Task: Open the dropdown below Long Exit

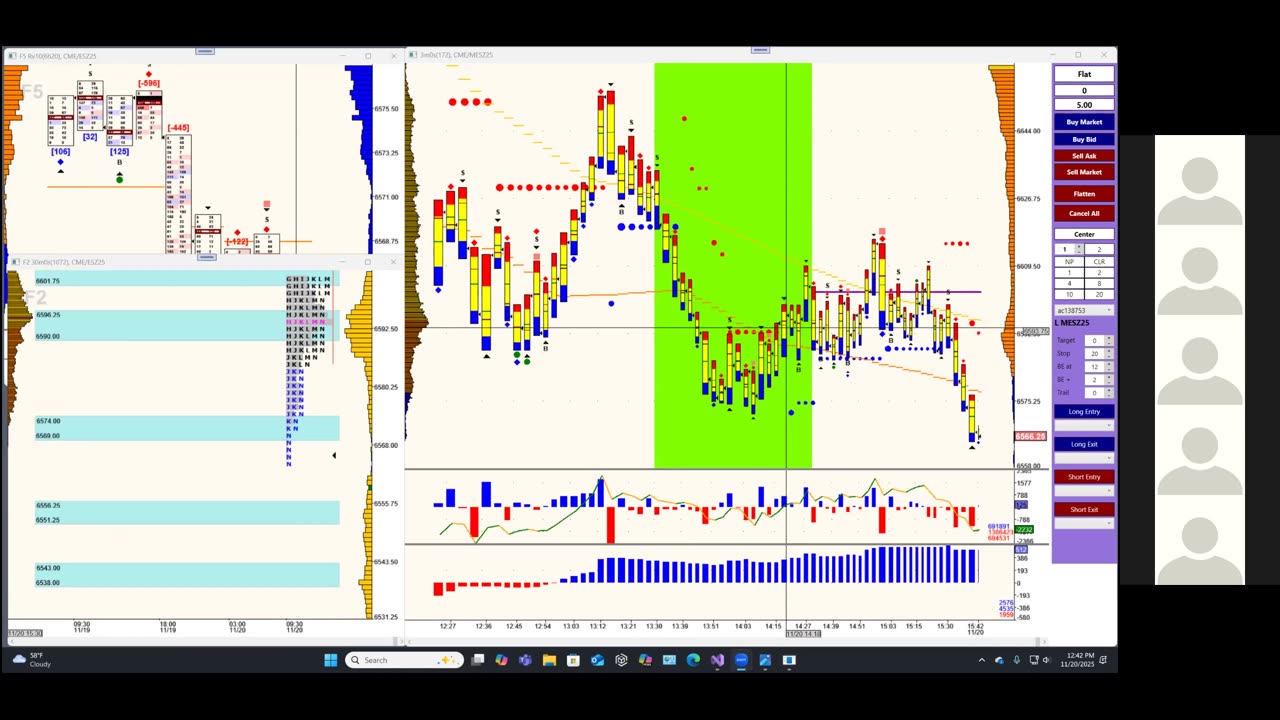Action: pos(1084,458)
